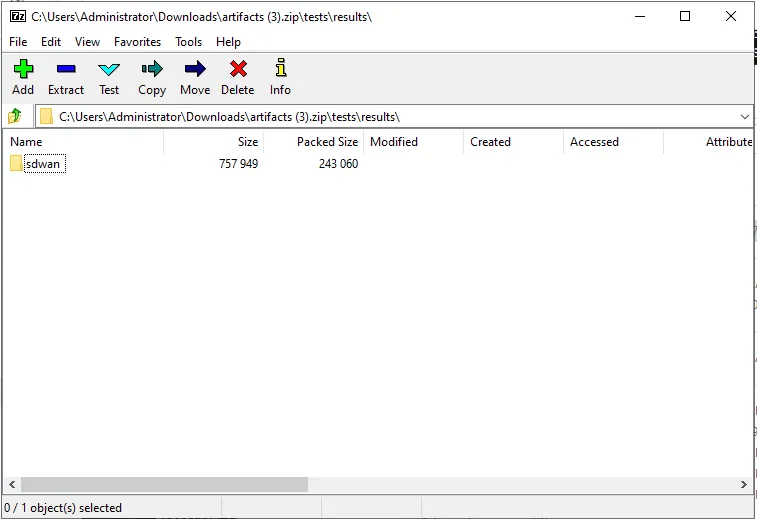Click the Extract toolbar icon
The width and height of the screenshot is (757, 519).
coord(66,70)
